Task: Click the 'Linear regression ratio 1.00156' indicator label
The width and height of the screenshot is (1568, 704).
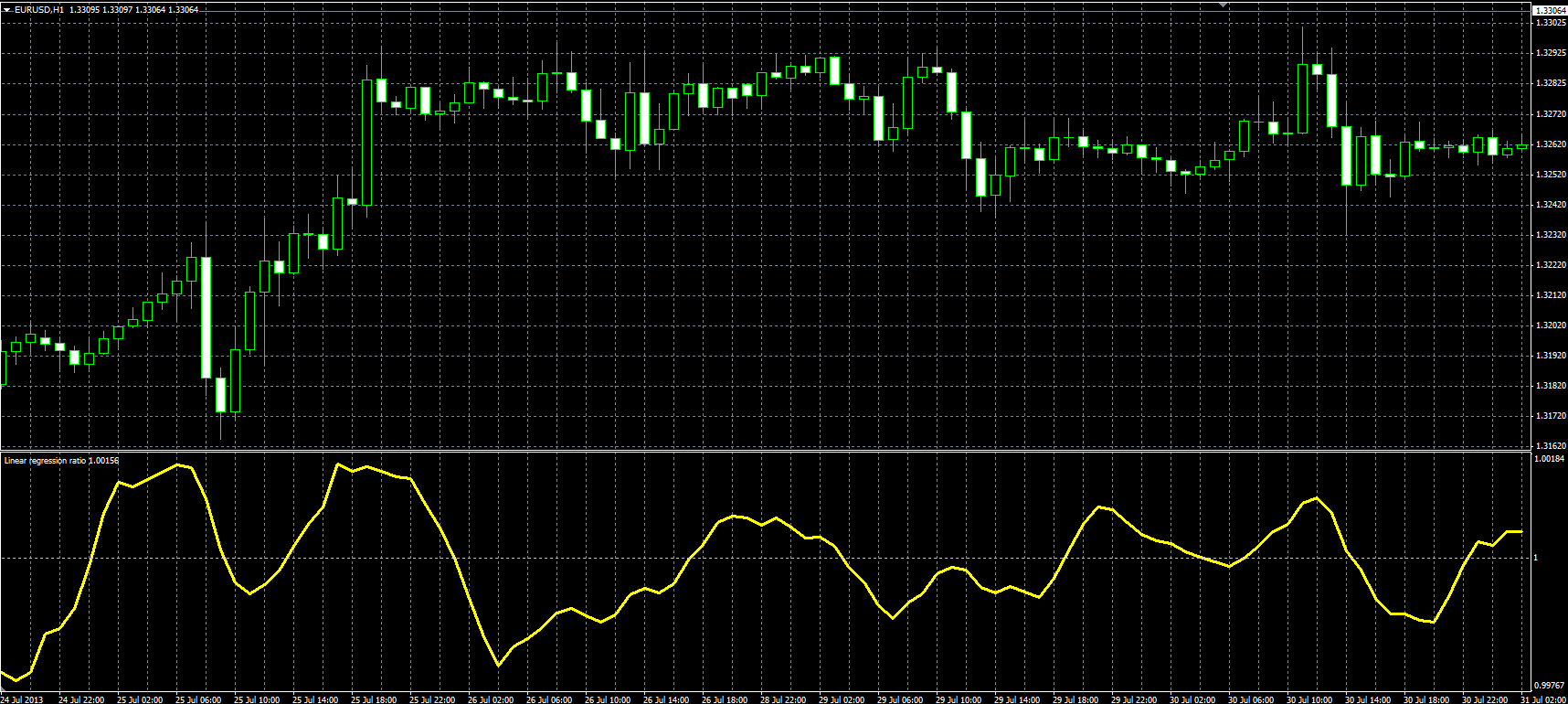Action: (61, 461)
